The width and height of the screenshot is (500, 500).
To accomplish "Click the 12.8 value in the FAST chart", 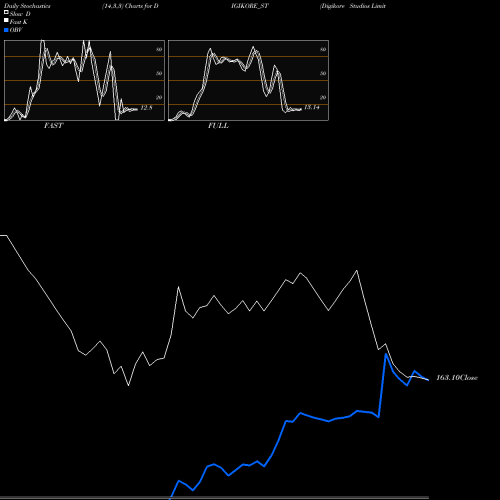I will click(146, 108).
